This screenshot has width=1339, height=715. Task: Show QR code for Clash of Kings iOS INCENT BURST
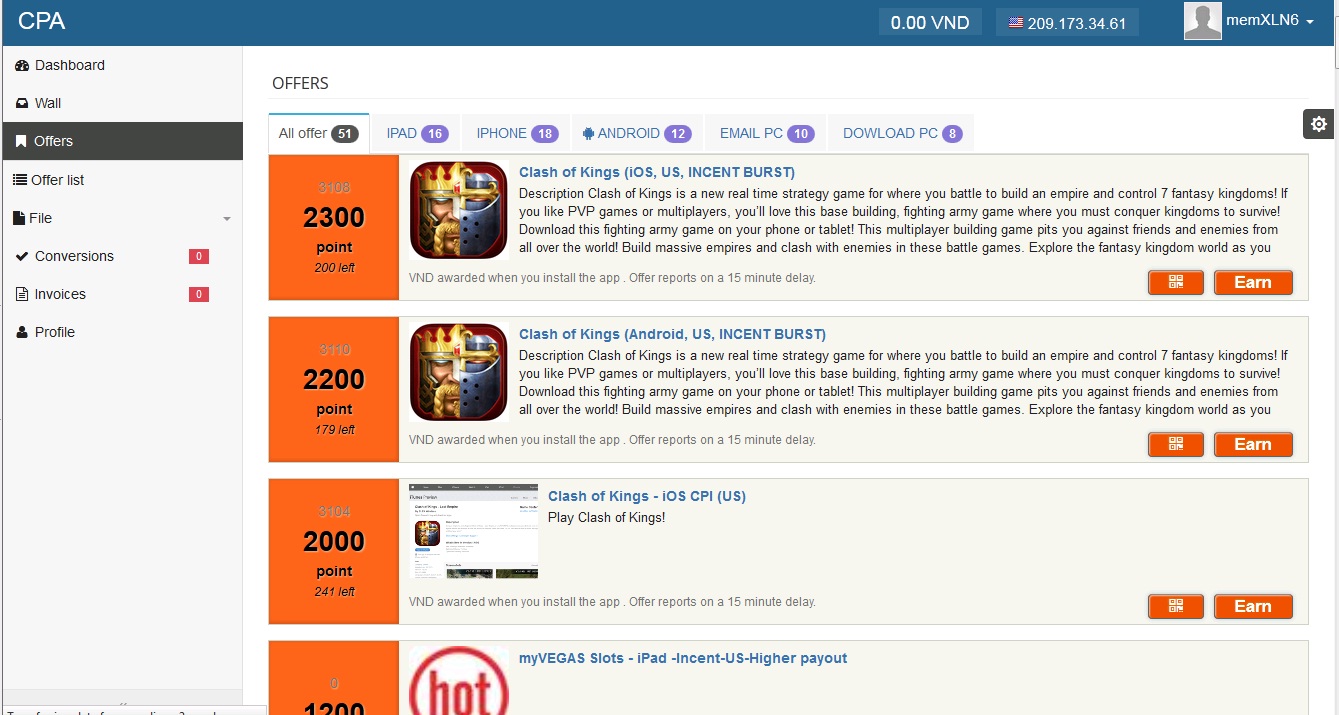(1176, 283)
